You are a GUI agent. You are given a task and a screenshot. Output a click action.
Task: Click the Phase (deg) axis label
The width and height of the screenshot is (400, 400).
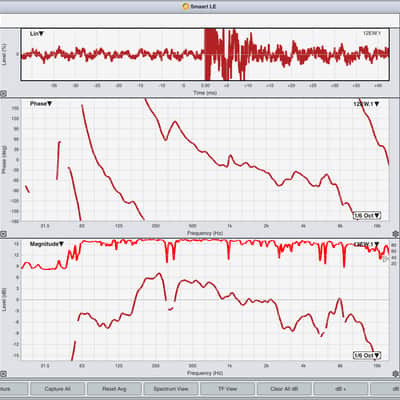pyautogui.click(x=4, y=159)
